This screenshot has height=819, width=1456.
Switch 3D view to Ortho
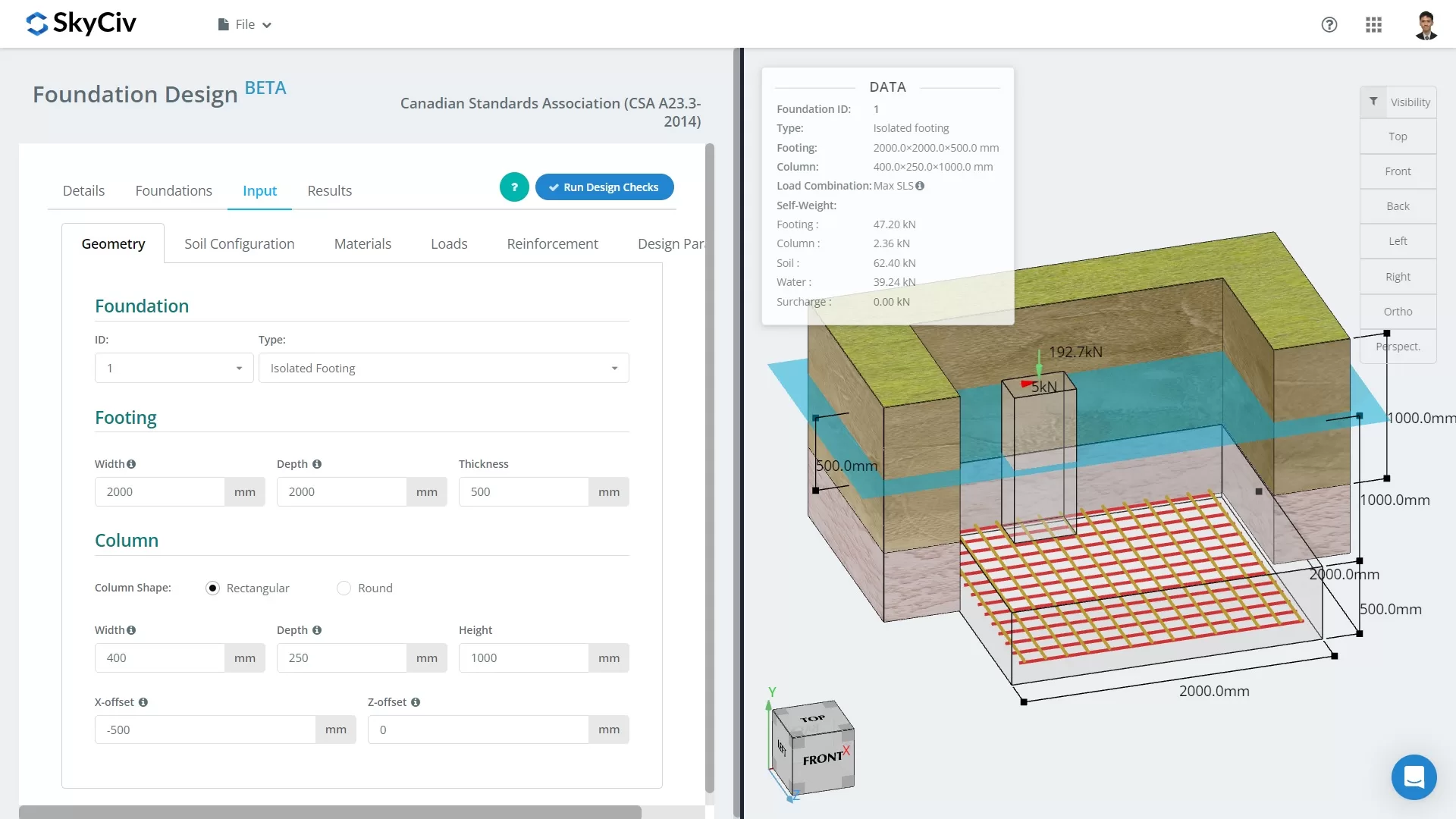pos(1398,312)
